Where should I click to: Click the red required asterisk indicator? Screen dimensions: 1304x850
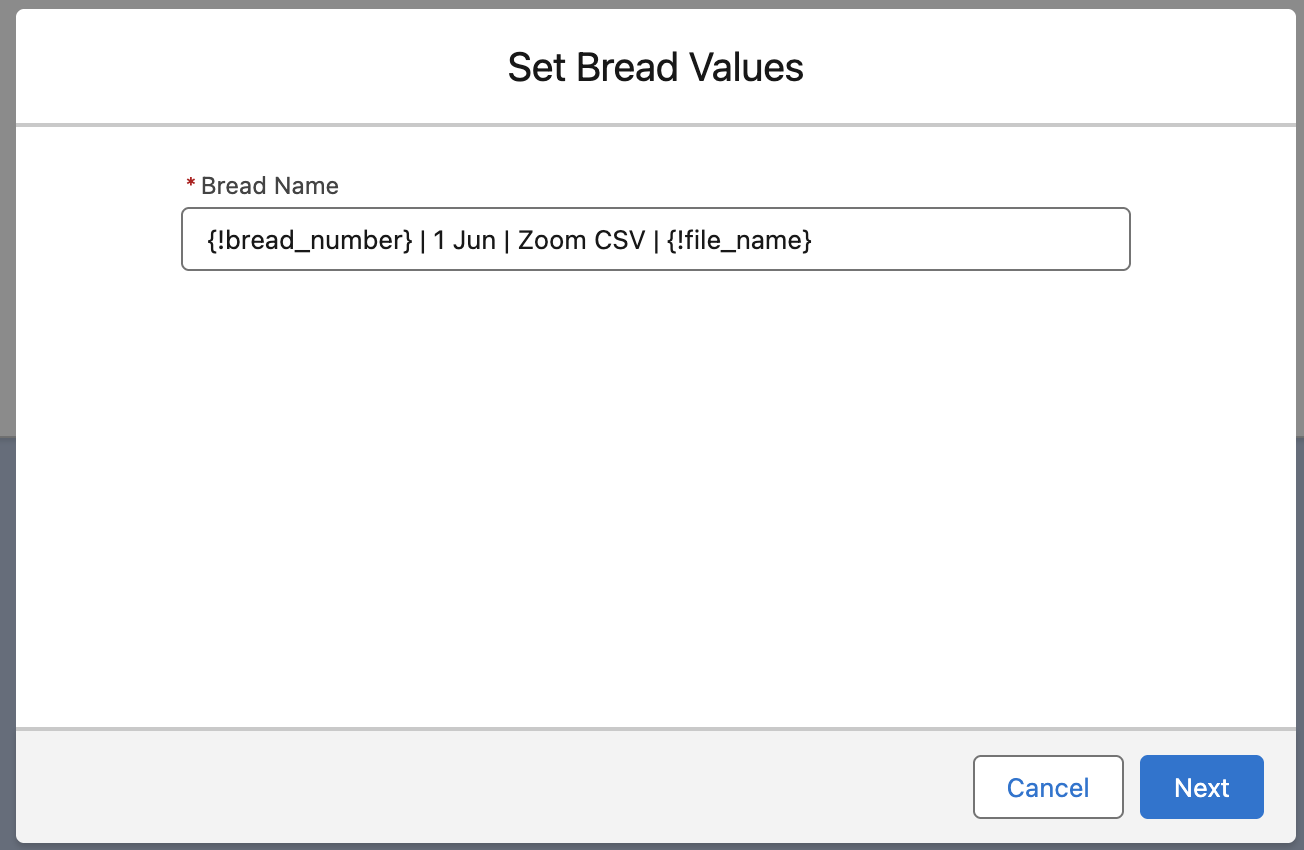(x=190, y=183)
